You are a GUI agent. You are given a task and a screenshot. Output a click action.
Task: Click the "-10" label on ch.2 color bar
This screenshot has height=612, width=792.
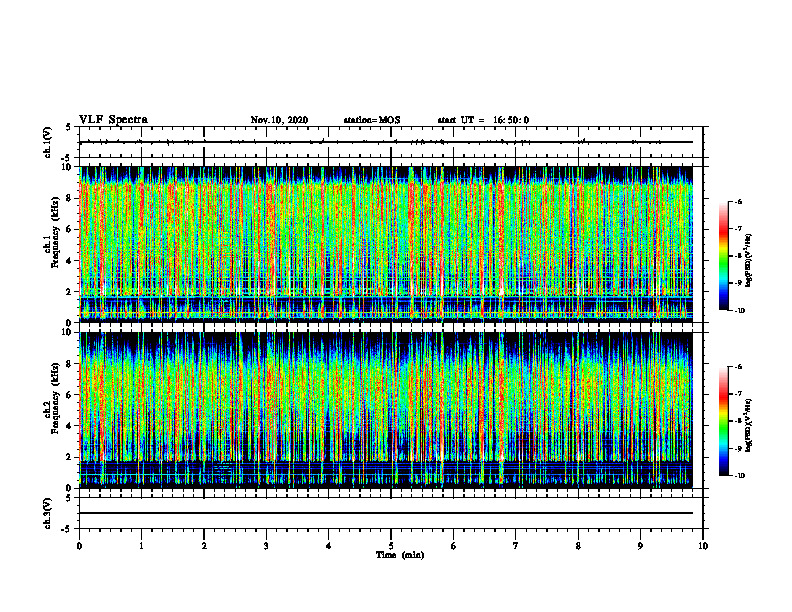point(738,475)
